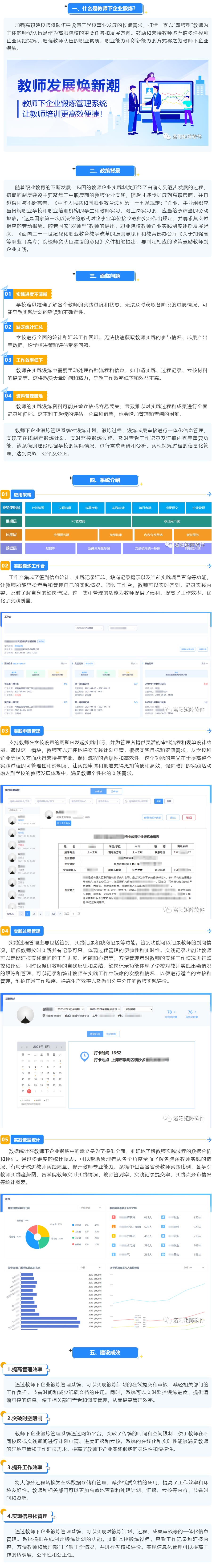This screenshot has width=212, height=1568.
Task: Click the 4.实现信息化管理 heading
Action: tap(27, 1516)
